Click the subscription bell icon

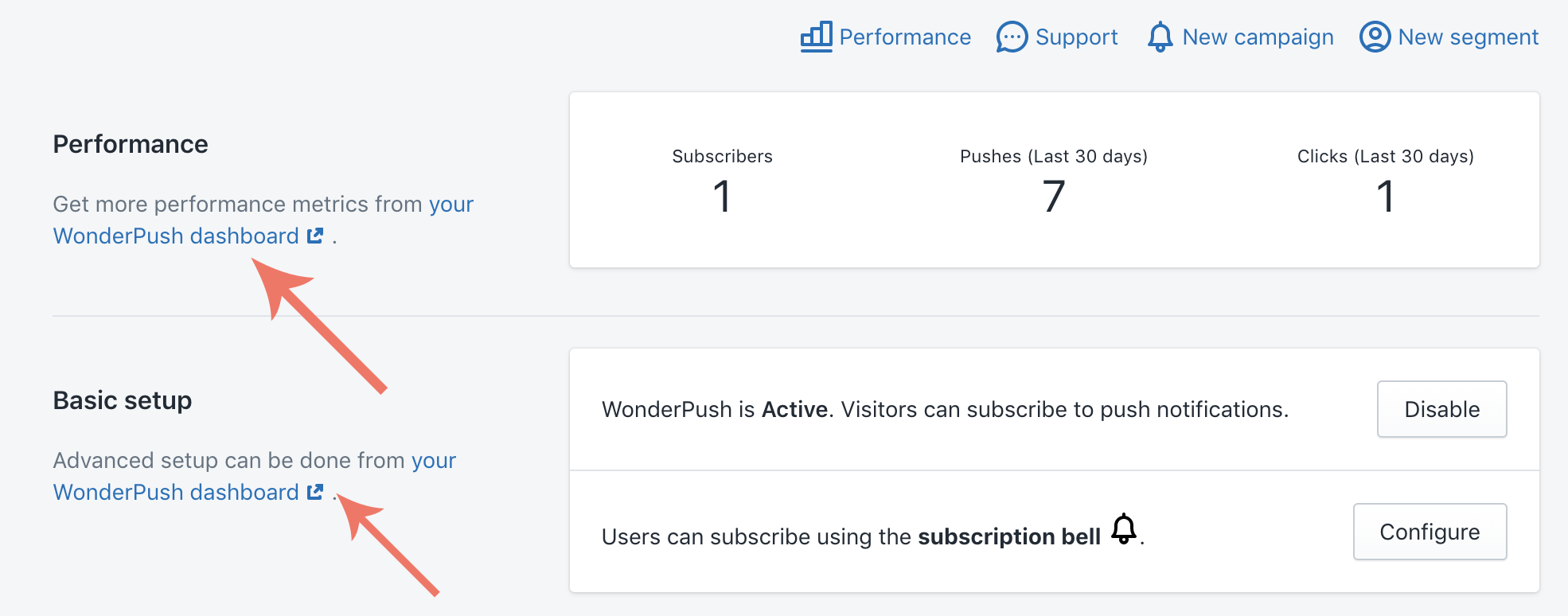click(x=1124, y=528)
